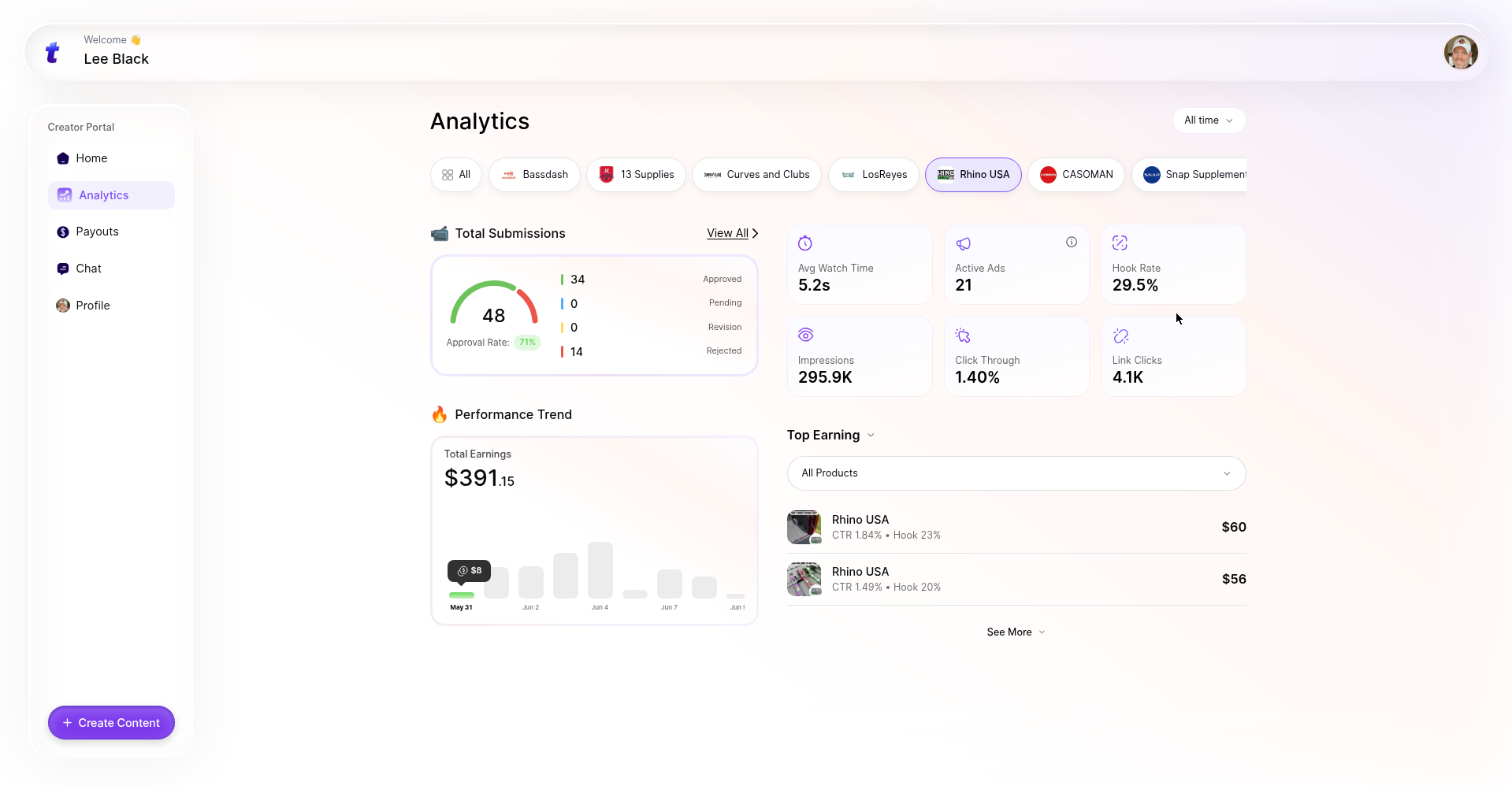Click the Curves and Clubs brand logo

point(712,175)
